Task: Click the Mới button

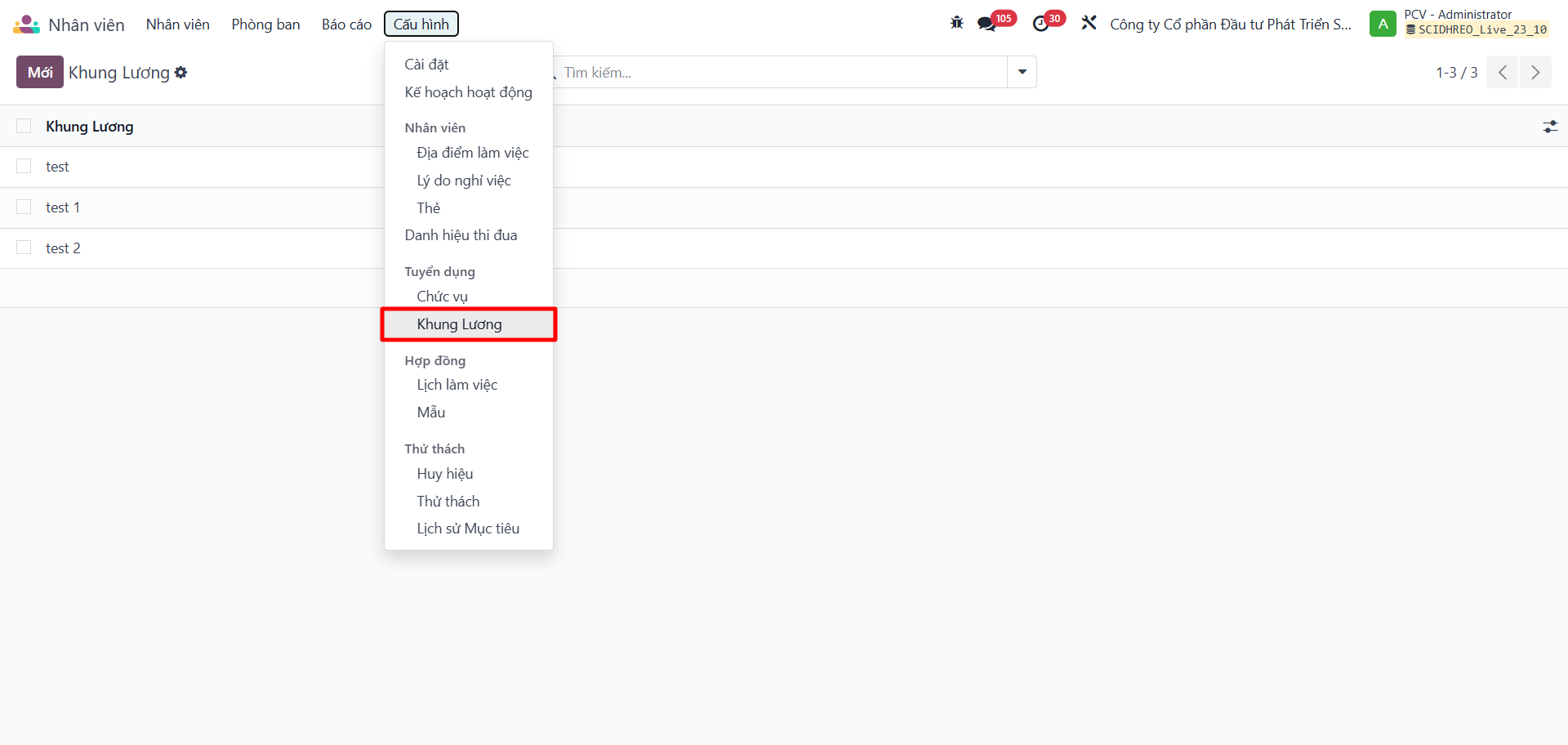Action: click(x=40, y=73)
